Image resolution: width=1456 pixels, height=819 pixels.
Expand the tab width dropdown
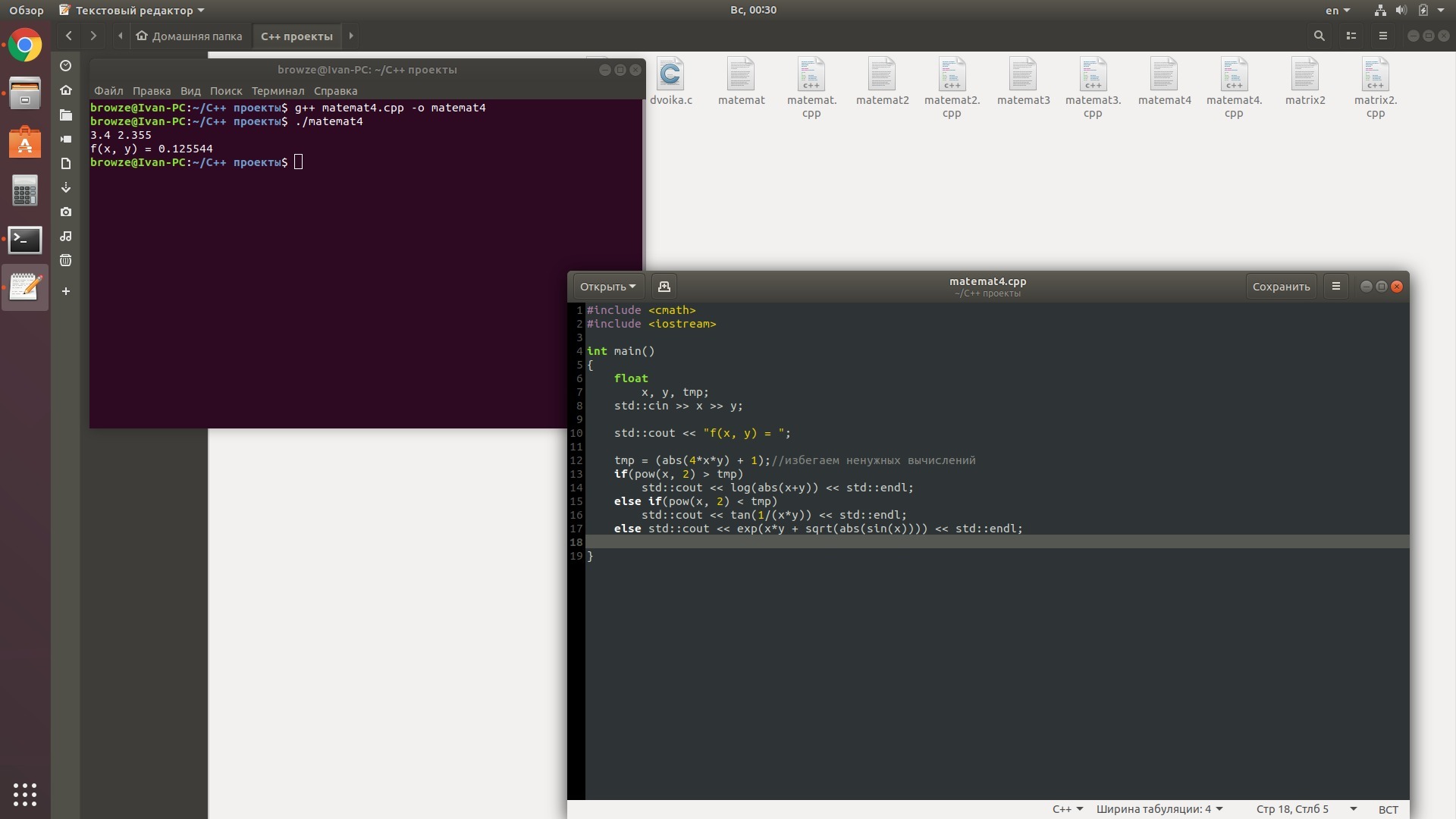pyautogui.click(x=1159, y=809)
